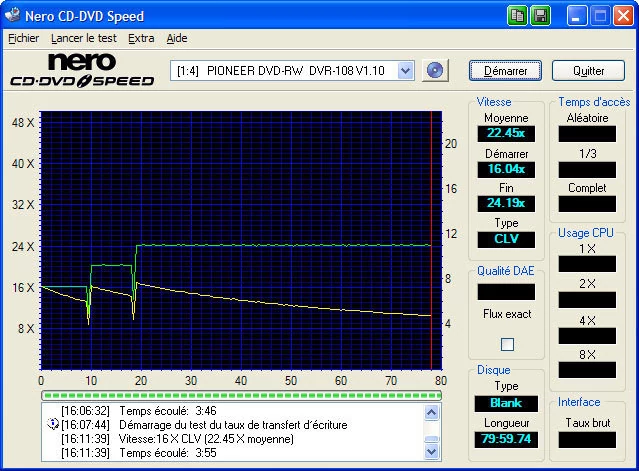Click the Nero app icon in title bar

point(12,15)
